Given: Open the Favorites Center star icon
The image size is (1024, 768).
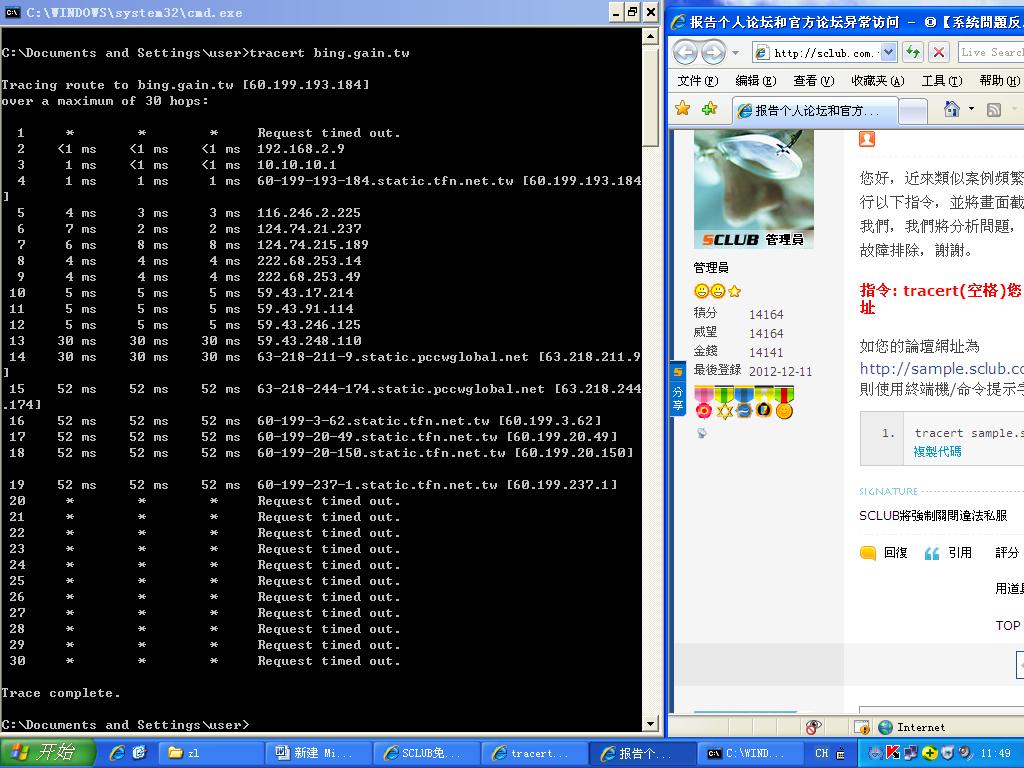Looking at the screenshot, I should (683, 109).
